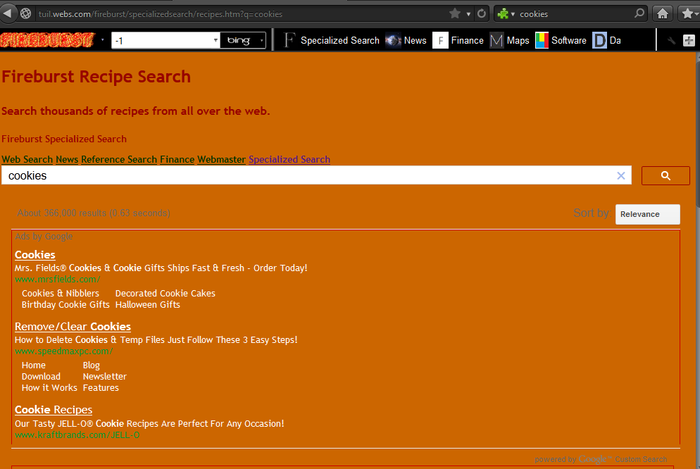Screen dimensions: 700x469
Task: Click the magnifier in browser search box
Action: point(640,13)
